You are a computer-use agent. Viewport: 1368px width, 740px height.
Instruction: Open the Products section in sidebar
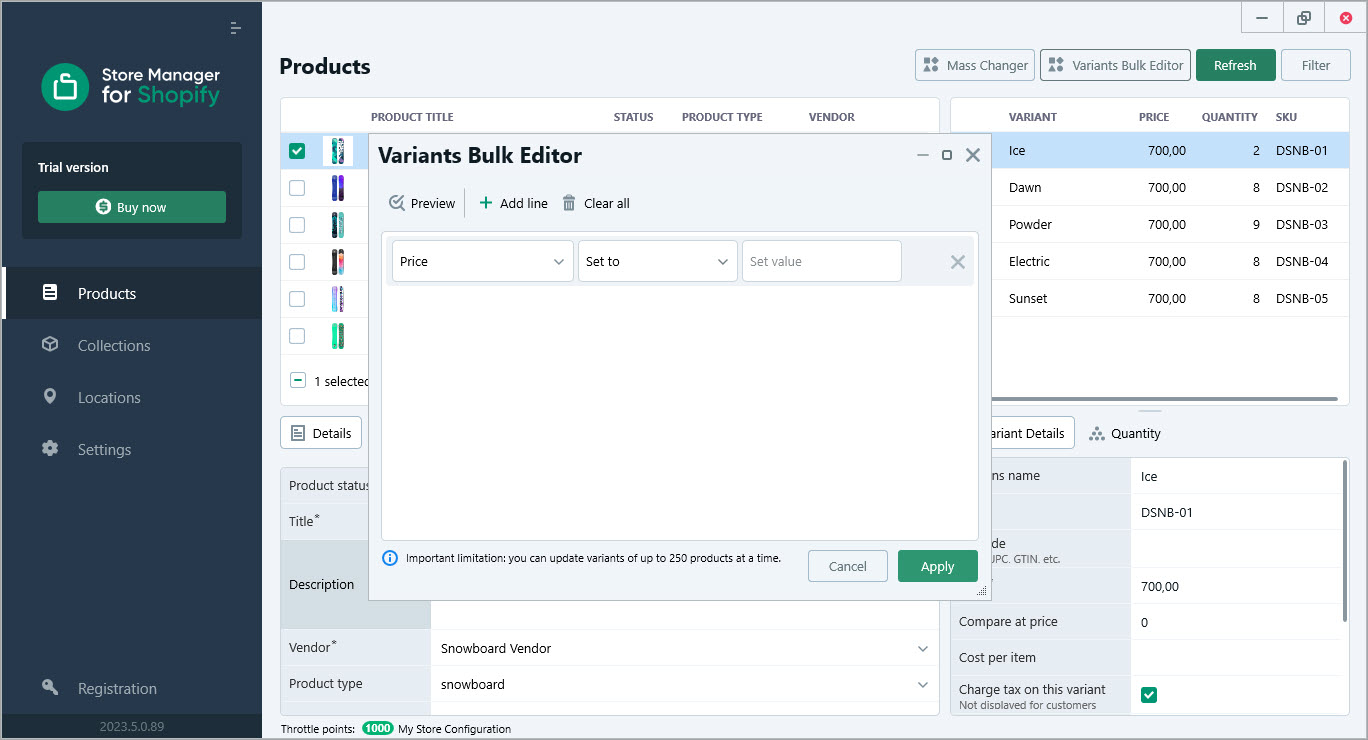[x=132, y=293]
